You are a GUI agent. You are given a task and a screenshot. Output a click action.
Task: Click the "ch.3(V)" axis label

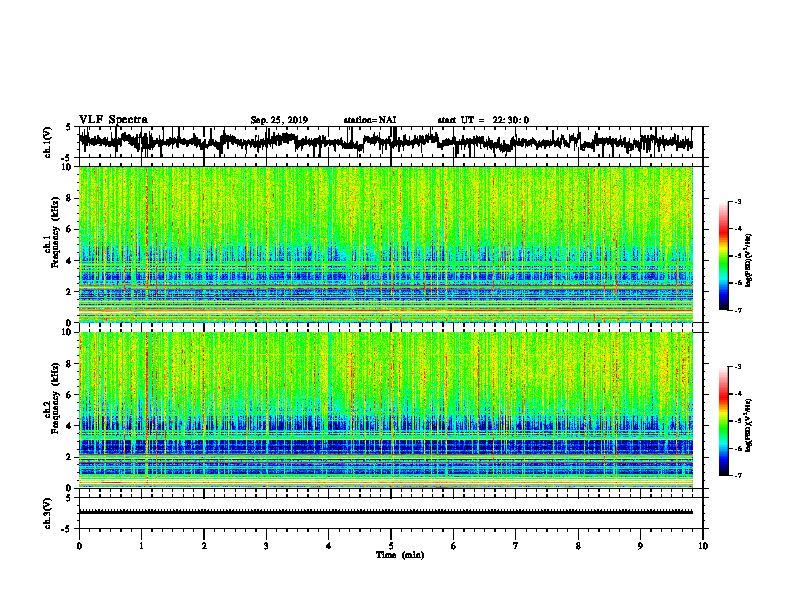(x=48, y=514)
